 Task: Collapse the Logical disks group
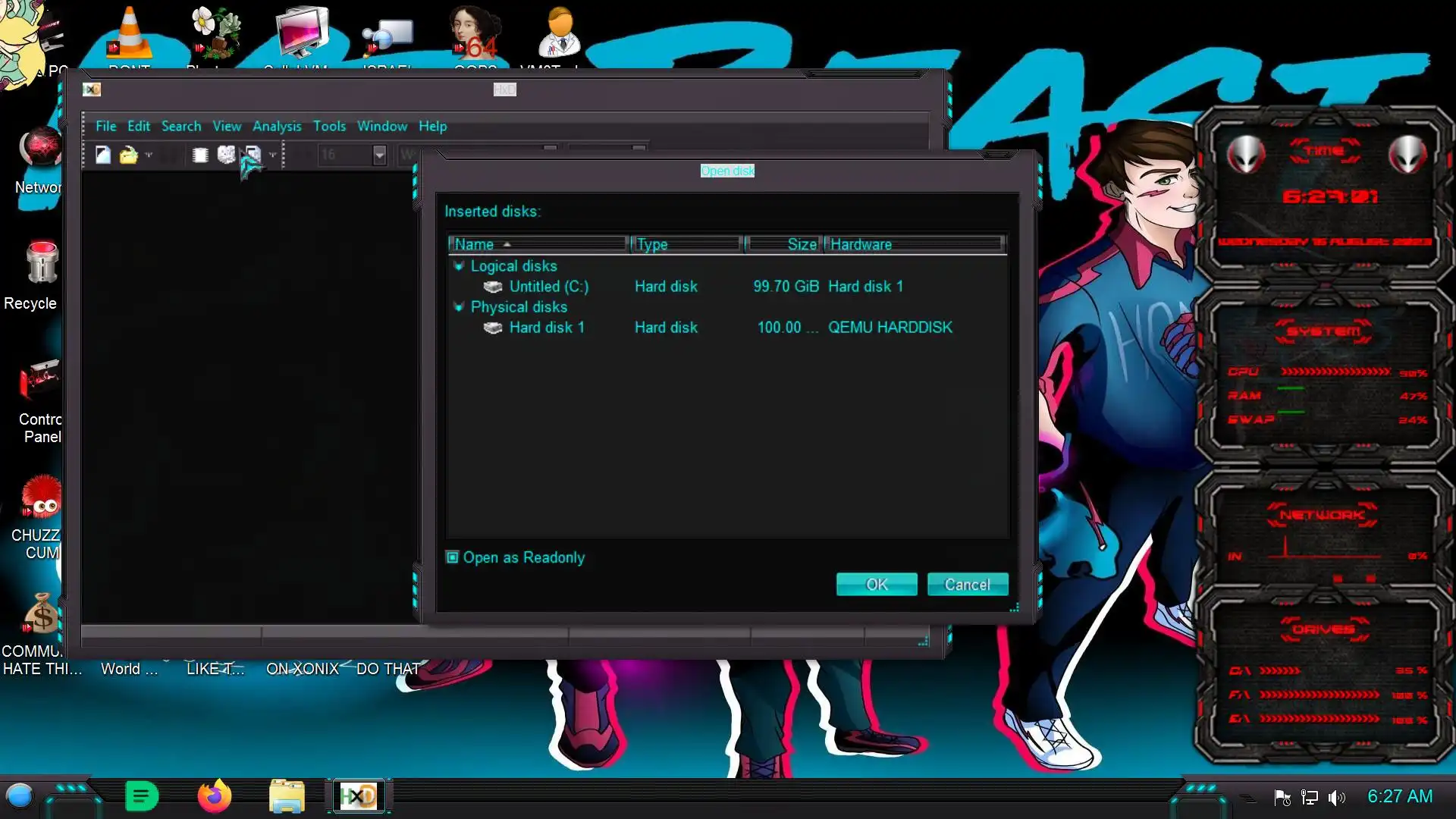pyautogui.click(x=459, y=266)
